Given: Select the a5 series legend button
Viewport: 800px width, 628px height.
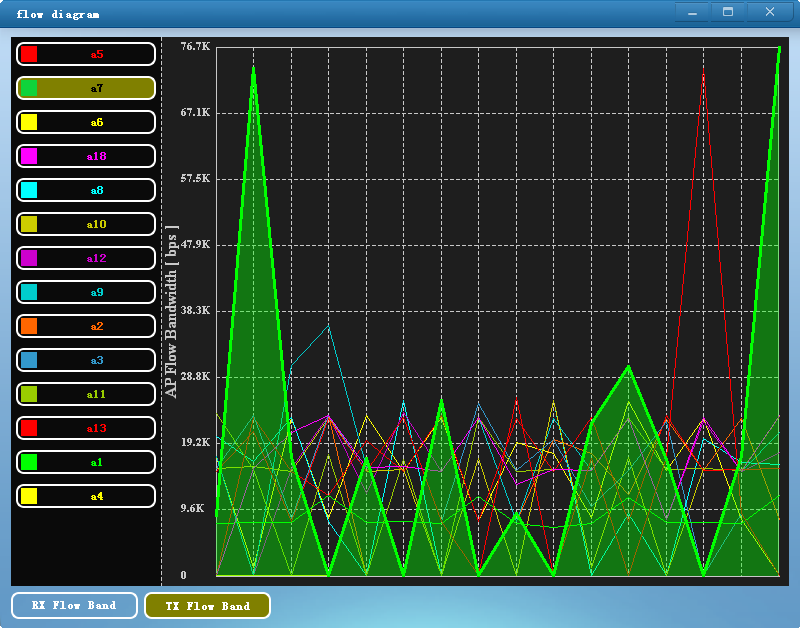Looking at the screenshot, I should coord(86,54).
